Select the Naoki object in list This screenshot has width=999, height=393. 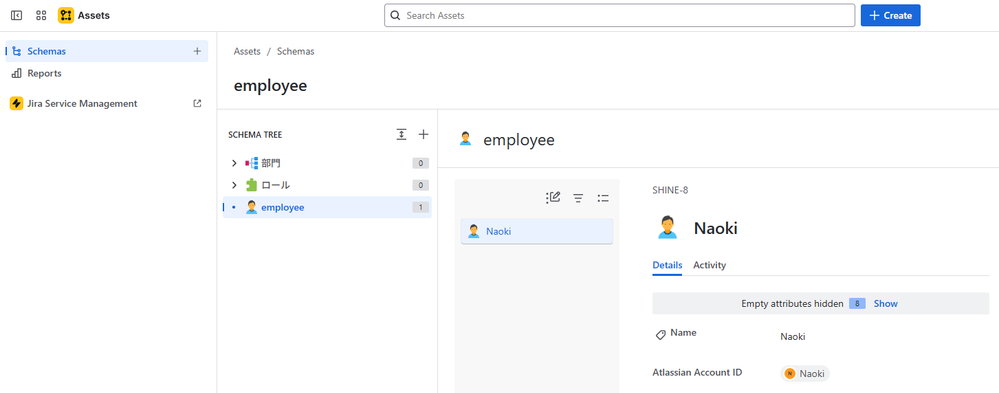coord(536,231)
